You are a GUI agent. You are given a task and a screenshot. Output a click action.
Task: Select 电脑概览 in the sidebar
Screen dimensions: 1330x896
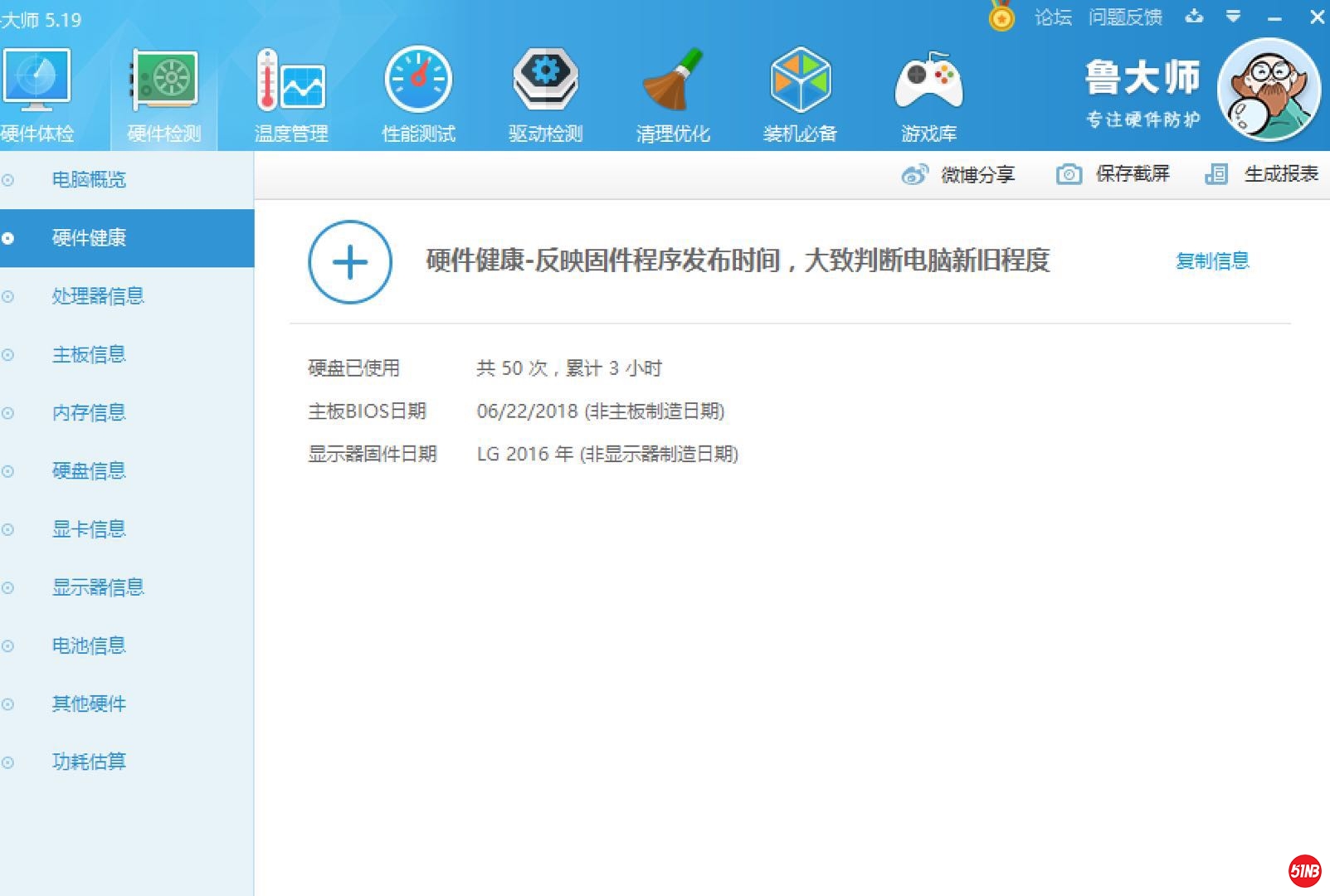[x=89, y=180]
